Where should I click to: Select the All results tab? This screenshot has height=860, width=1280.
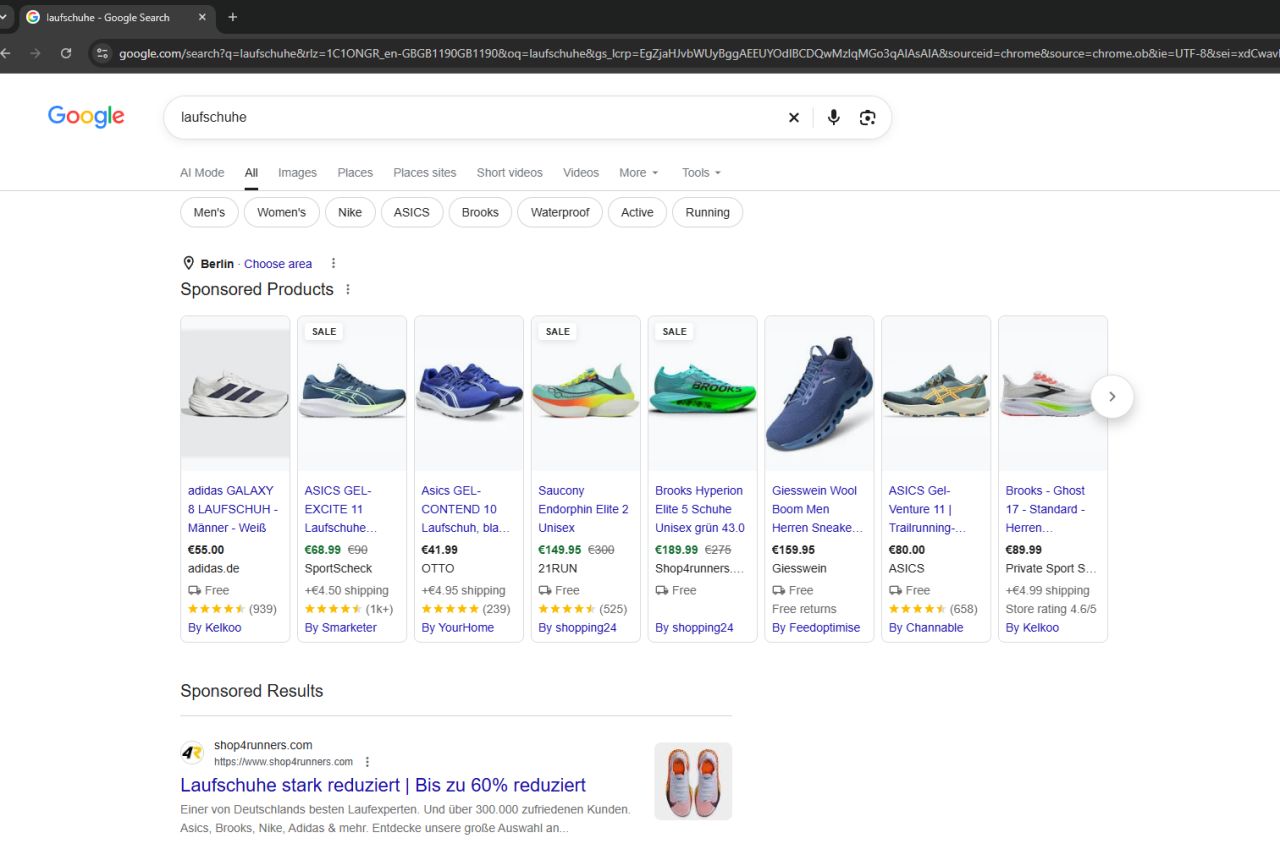coord(251,173)
